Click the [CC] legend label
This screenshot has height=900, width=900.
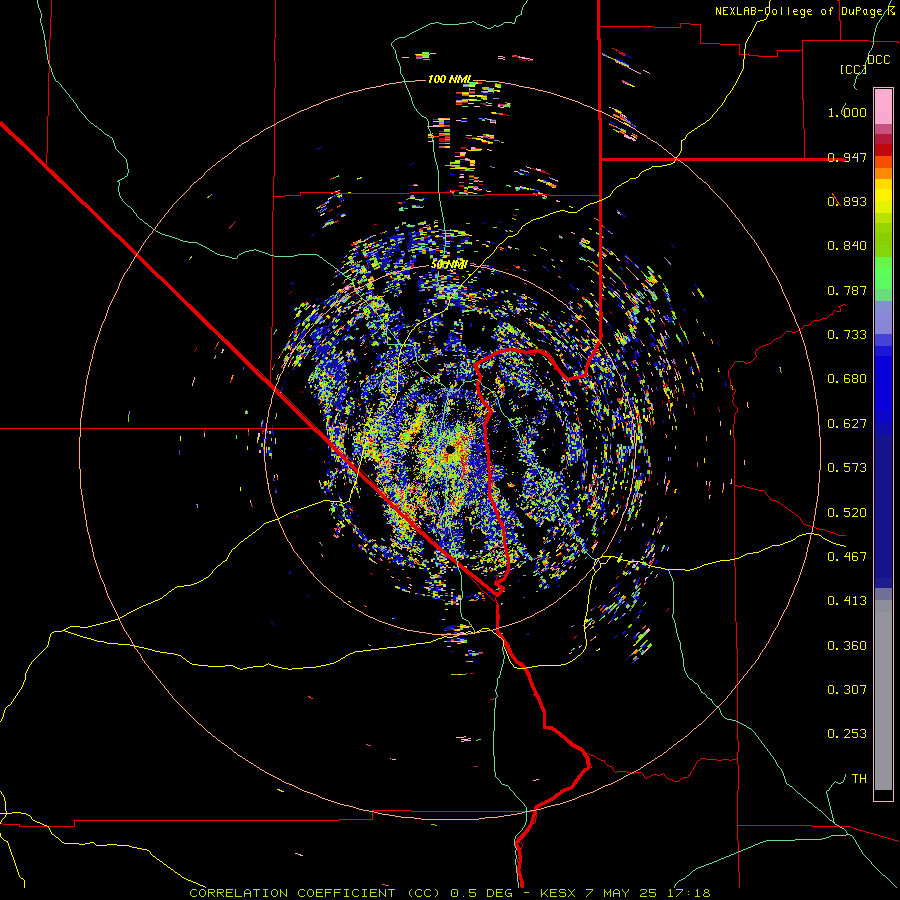[853, 69]
